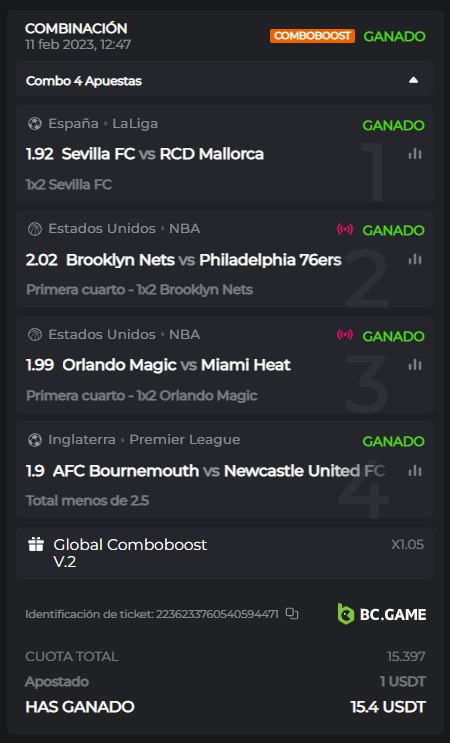The image size is (450, 743).
Task: Open stats icon for Sevilla FC match
Action: (x=415, y=154)
